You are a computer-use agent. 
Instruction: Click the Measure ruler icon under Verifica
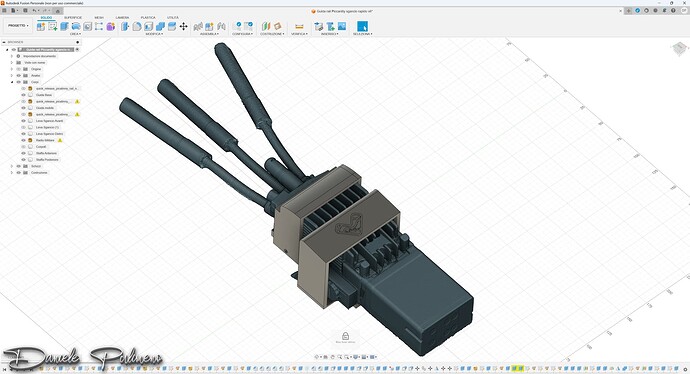[299, 26]
